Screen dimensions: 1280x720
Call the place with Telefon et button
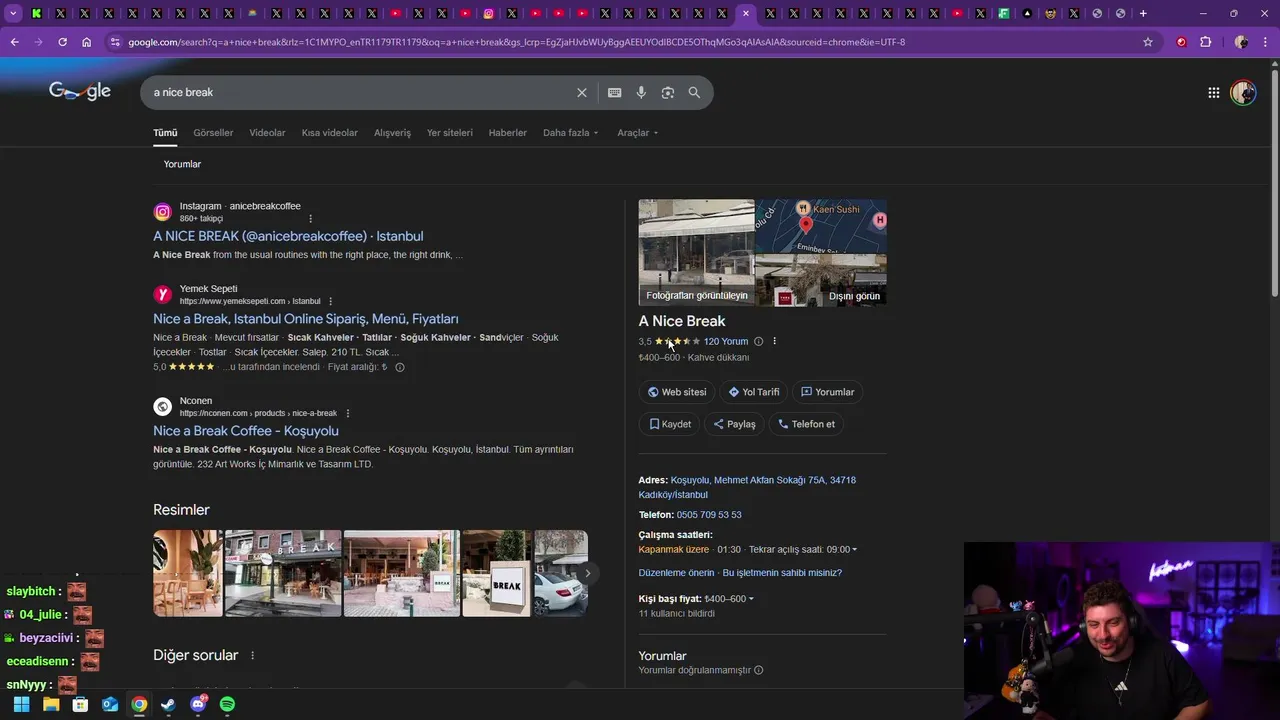(806, 424)
